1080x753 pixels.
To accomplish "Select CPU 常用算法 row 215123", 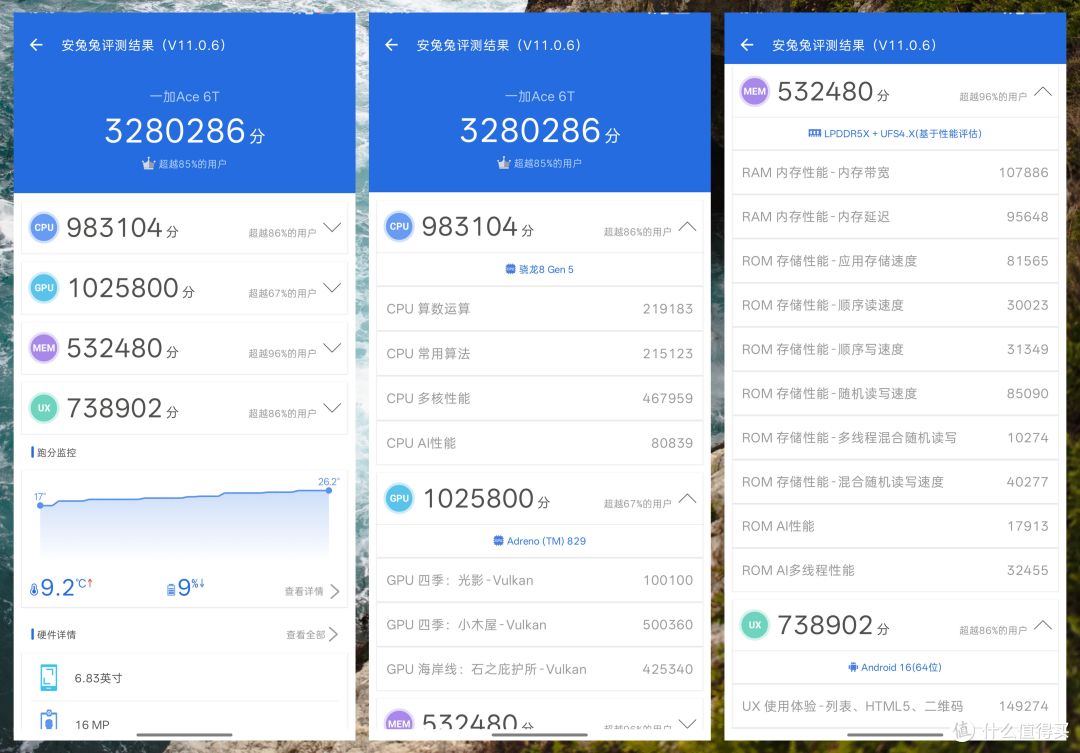I will 539,353.
